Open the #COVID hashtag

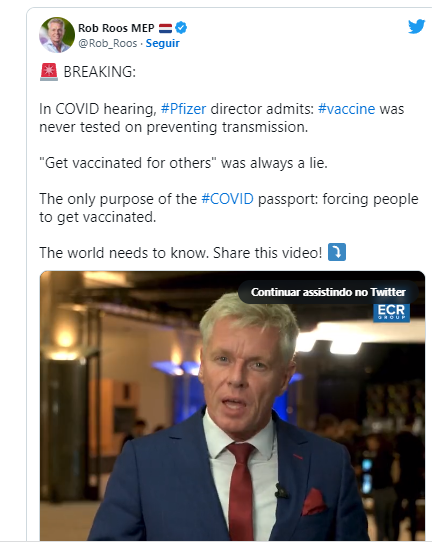point(228,199)
